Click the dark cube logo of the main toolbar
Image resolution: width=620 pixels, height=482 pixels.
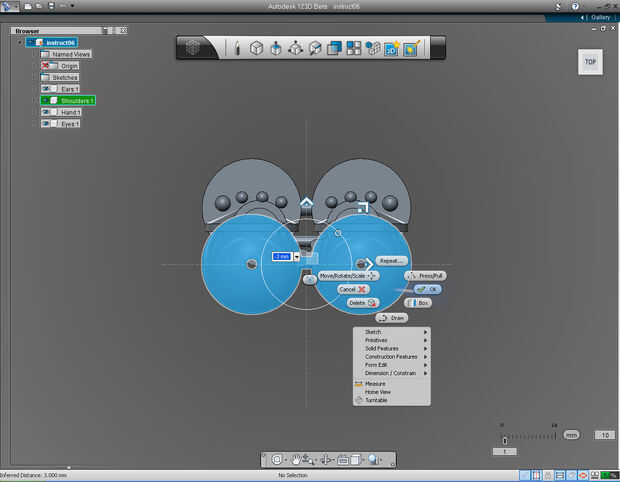click(193, 48)
